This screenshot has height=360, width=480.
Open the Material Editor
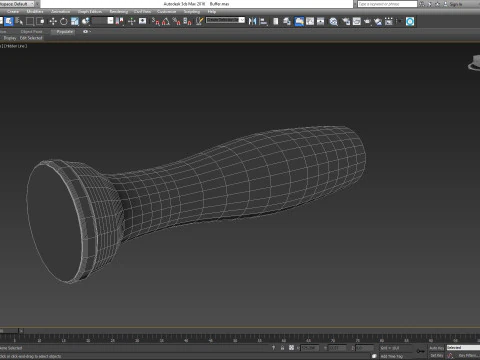(x=333, y=21)
